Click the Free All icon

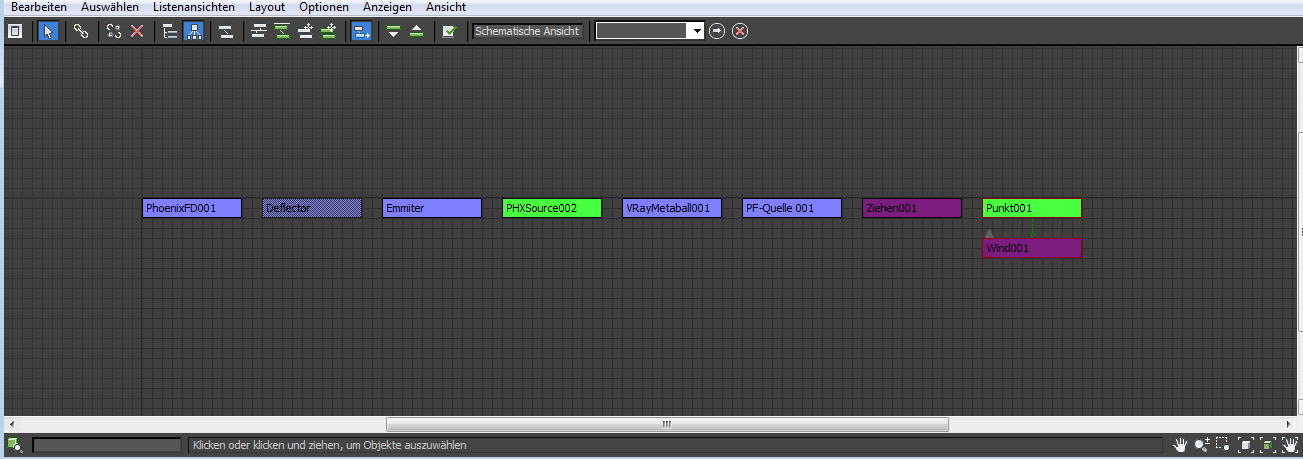(306, 31)
